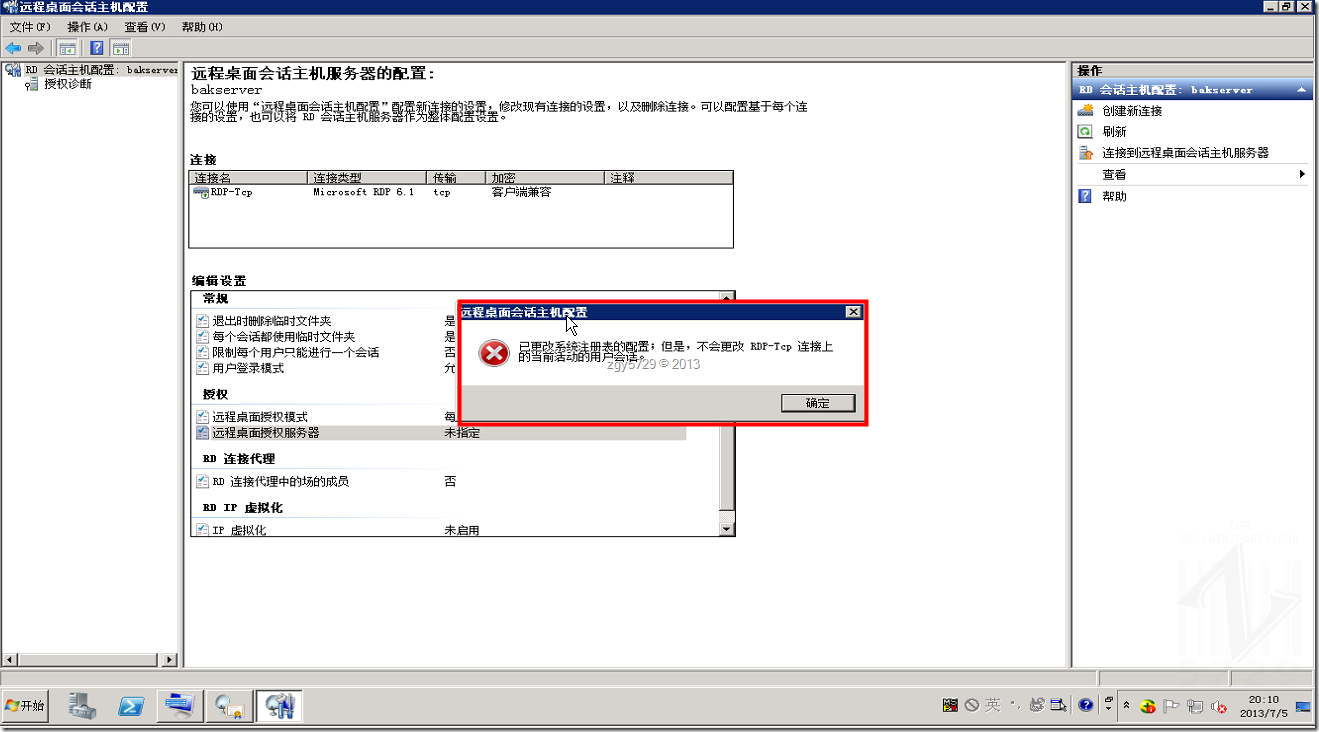
Task: Click the network tray icon
Action: (x=1195, y=706)
